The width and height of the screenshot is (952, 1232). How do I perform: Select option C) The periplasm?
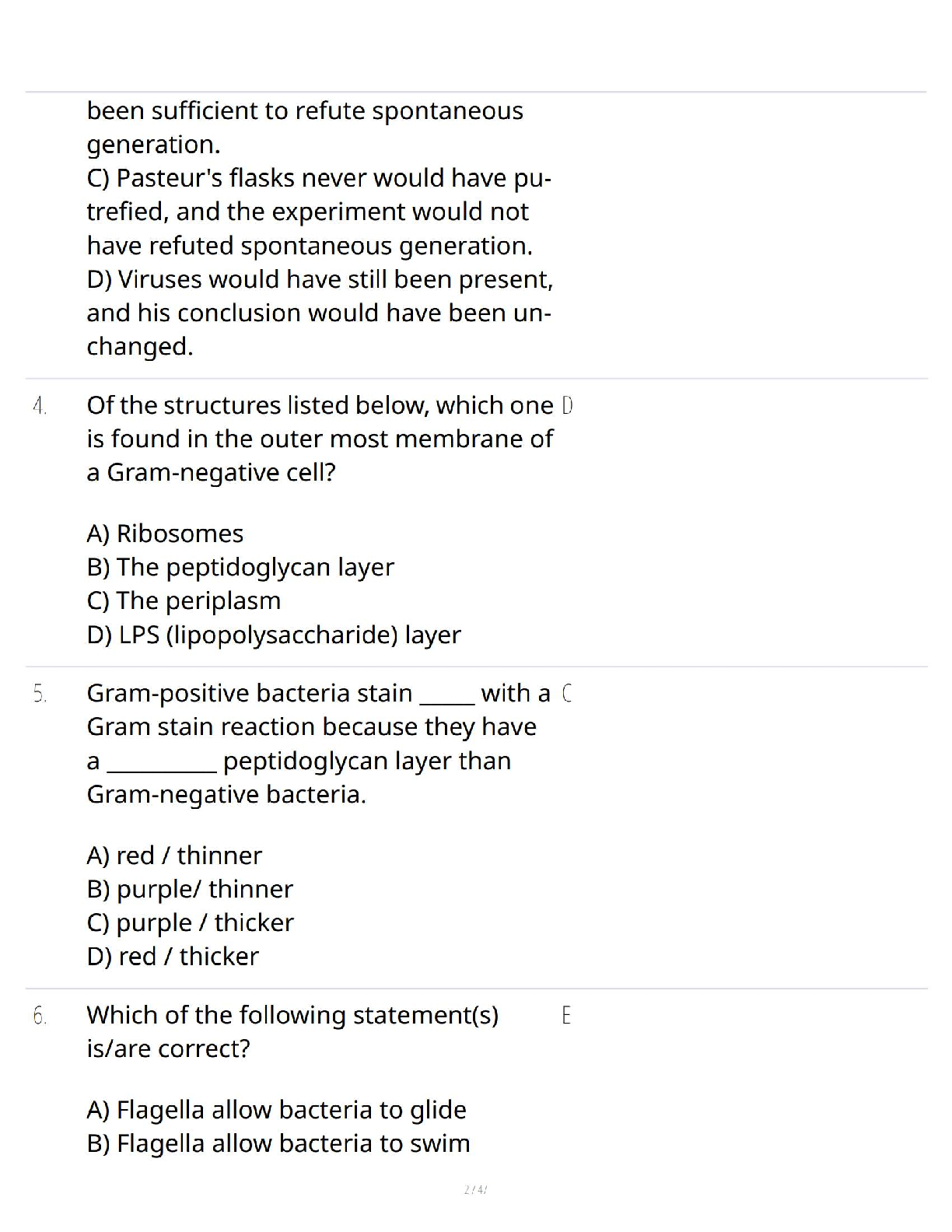tap(184, 600)
